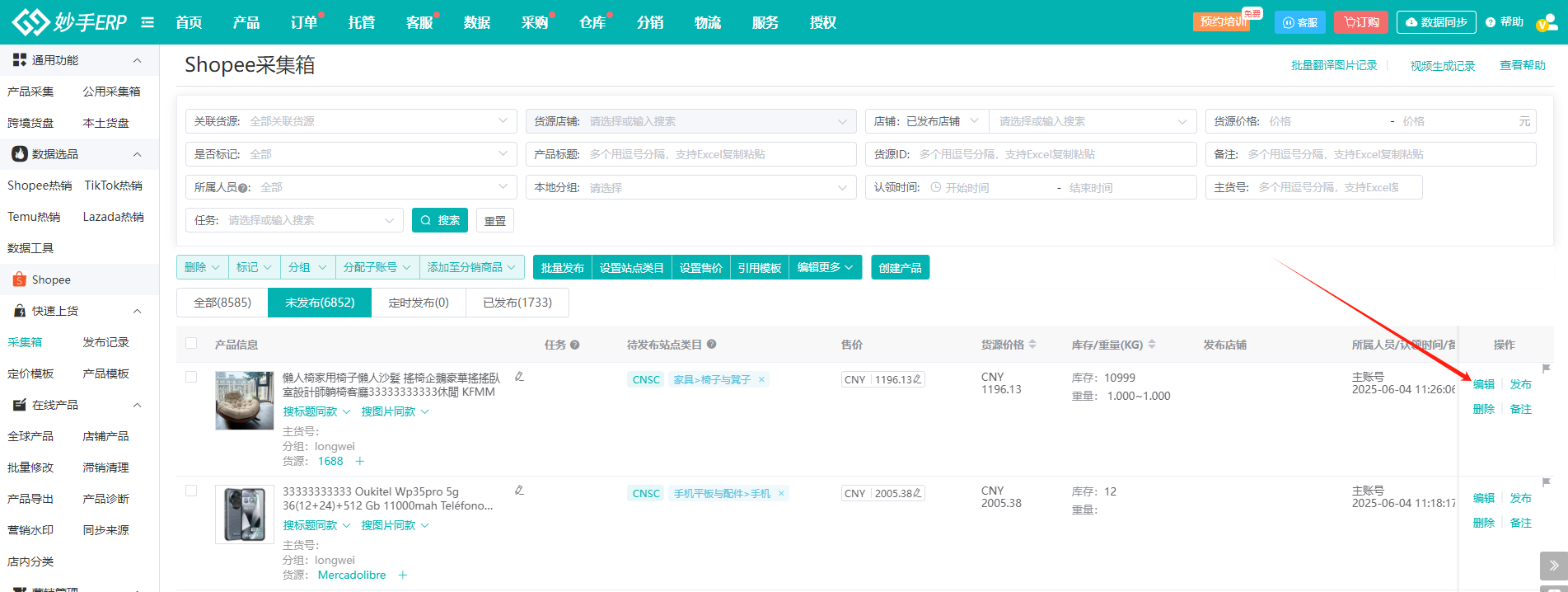Click the 妙手ERP logo
1568x592 pixels.
tap(70, 22)
